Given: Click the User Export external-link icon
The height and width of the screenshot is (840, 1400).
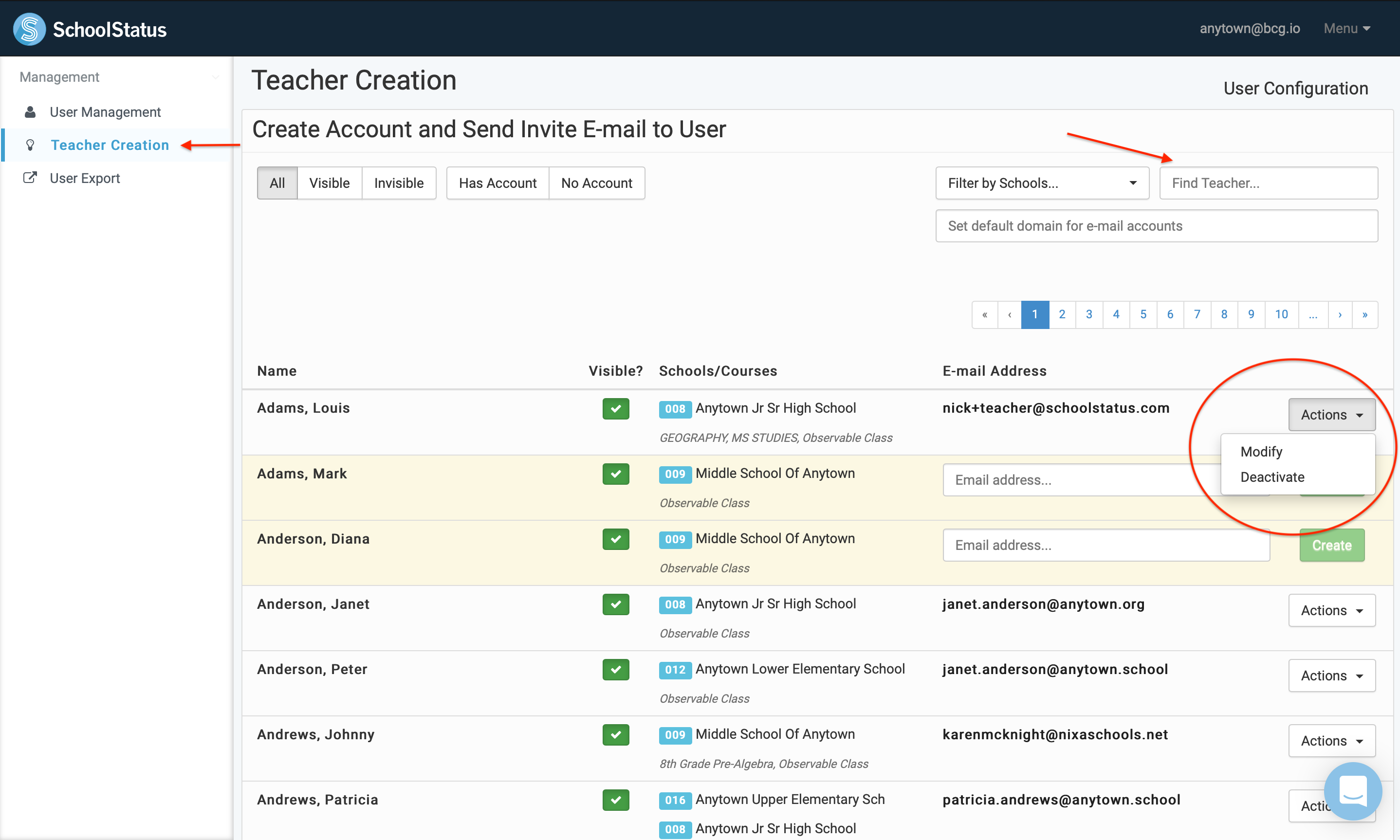Looking at the screenshot, I should point(30,178).
